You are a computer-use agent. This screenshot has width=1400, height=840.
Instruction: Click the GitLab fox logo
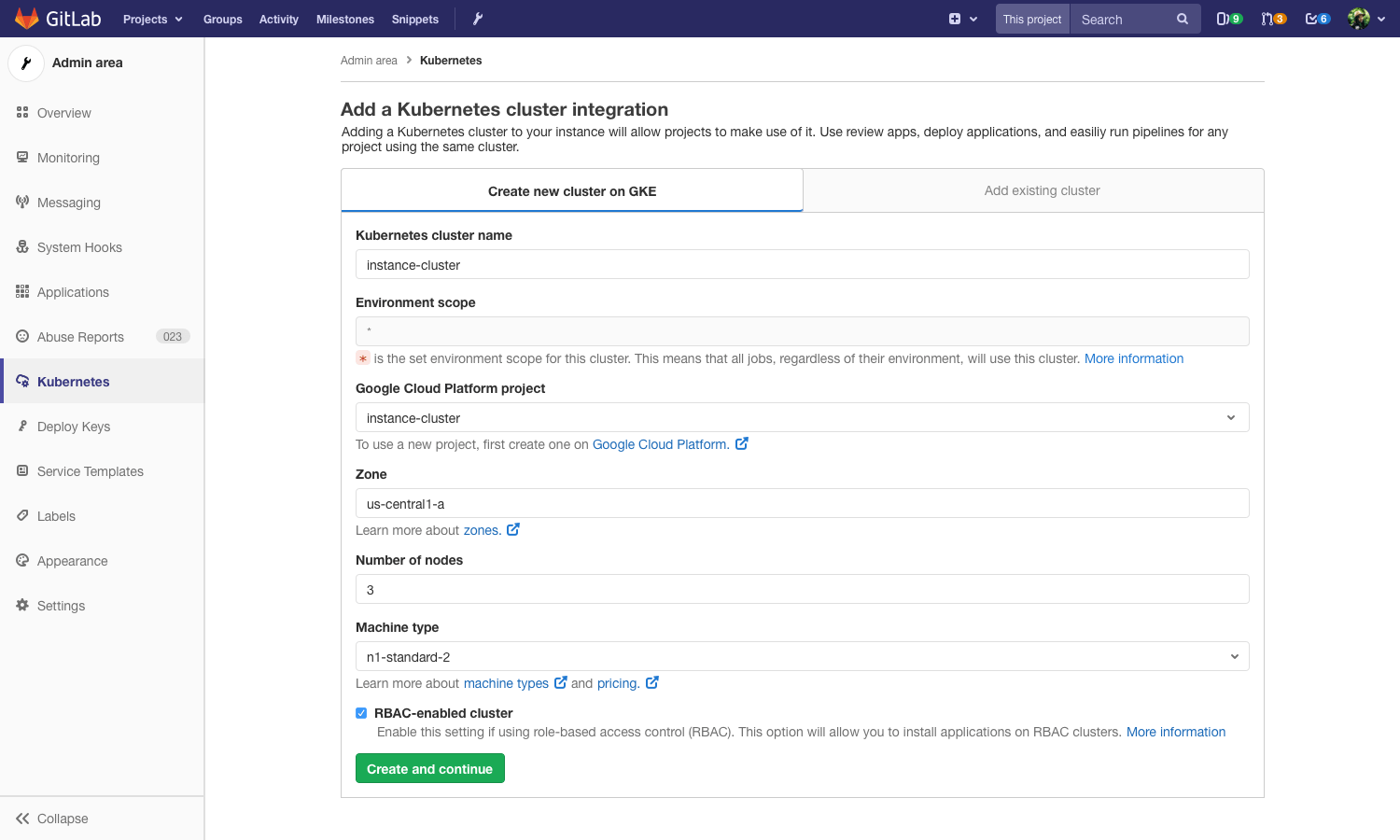tap(26, 18)
